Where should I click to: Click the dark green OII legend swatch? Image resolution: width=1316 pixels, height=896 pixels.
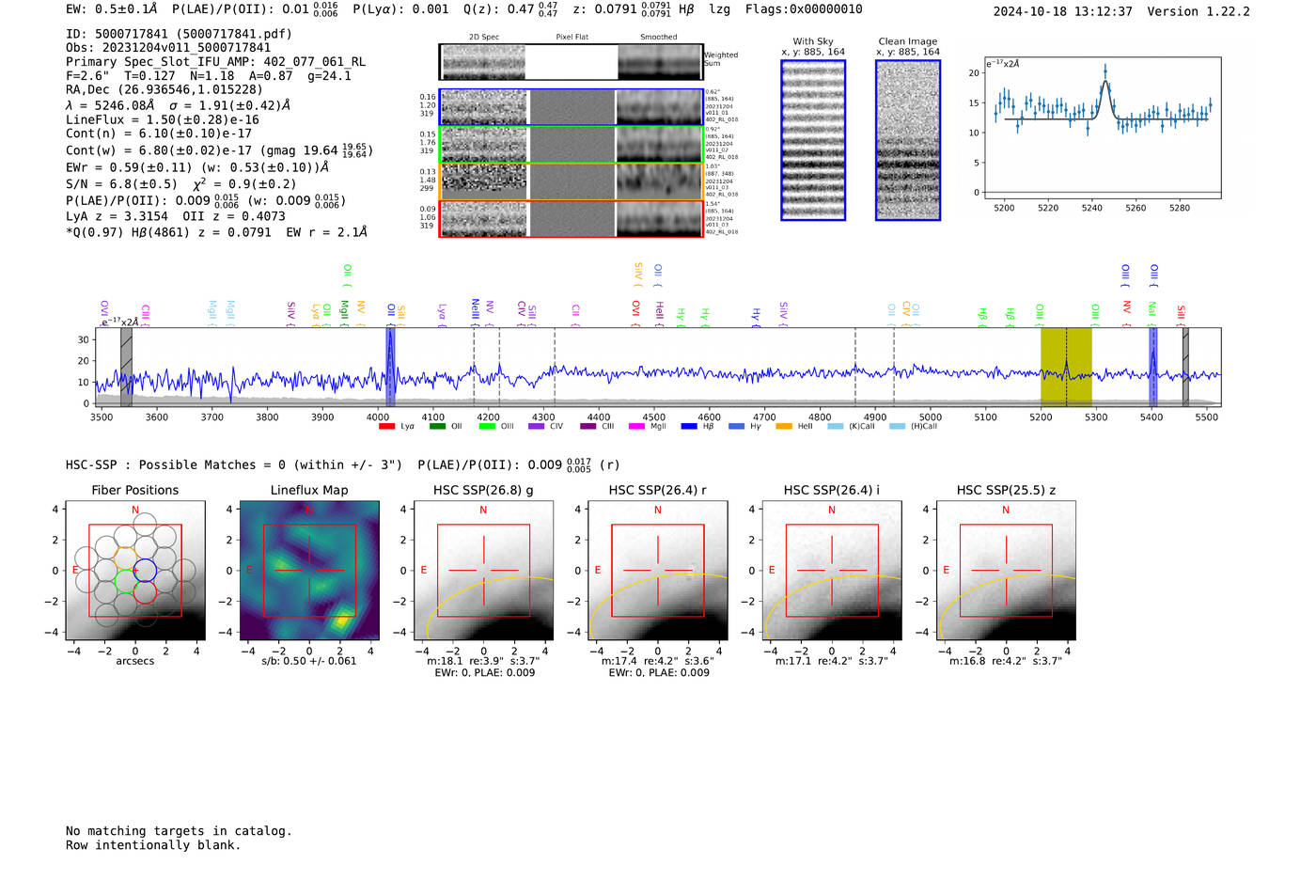tap(437, 427)
